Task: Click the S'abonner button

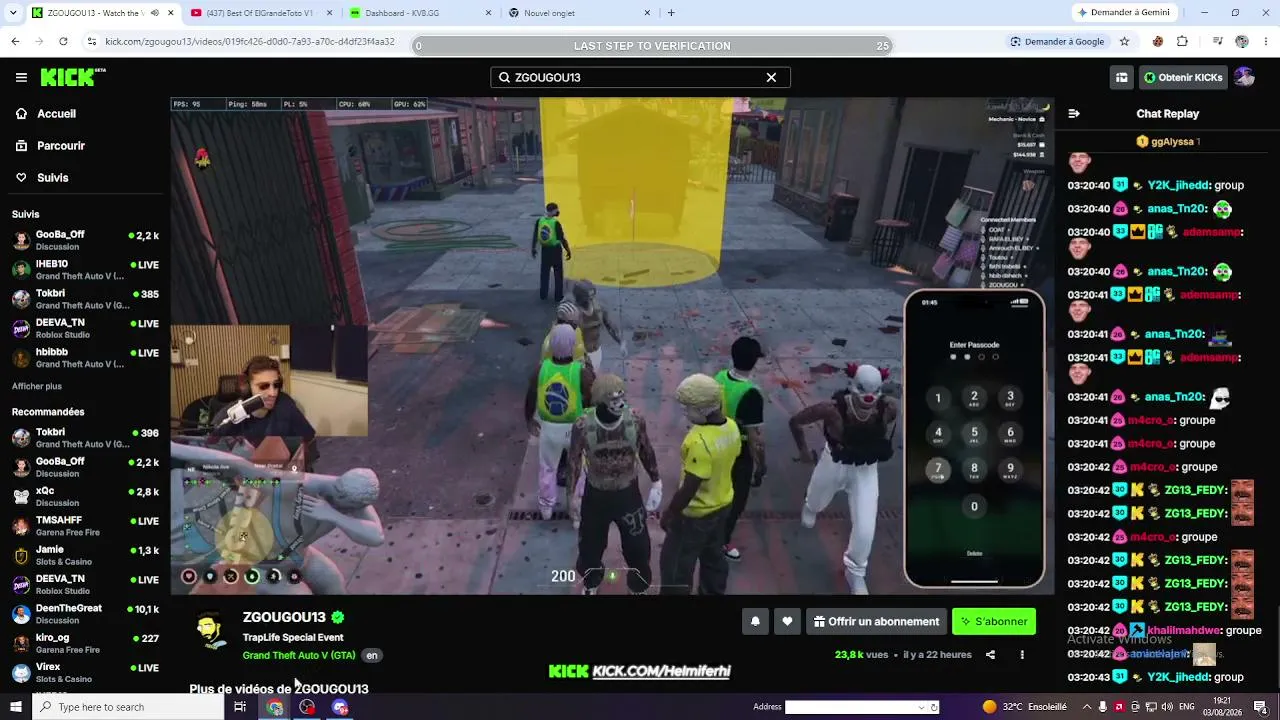Action: pos(994,622)
